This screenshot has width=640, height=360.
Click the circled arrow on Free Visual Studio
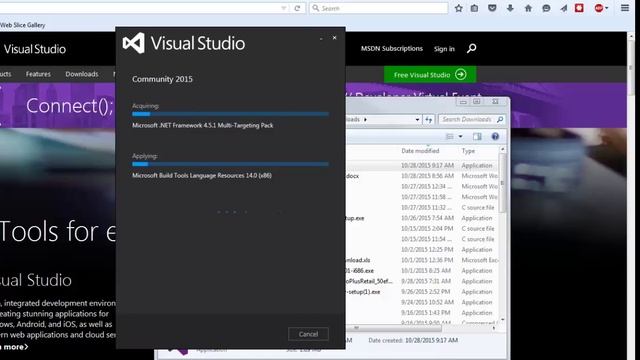coord(460,75)
